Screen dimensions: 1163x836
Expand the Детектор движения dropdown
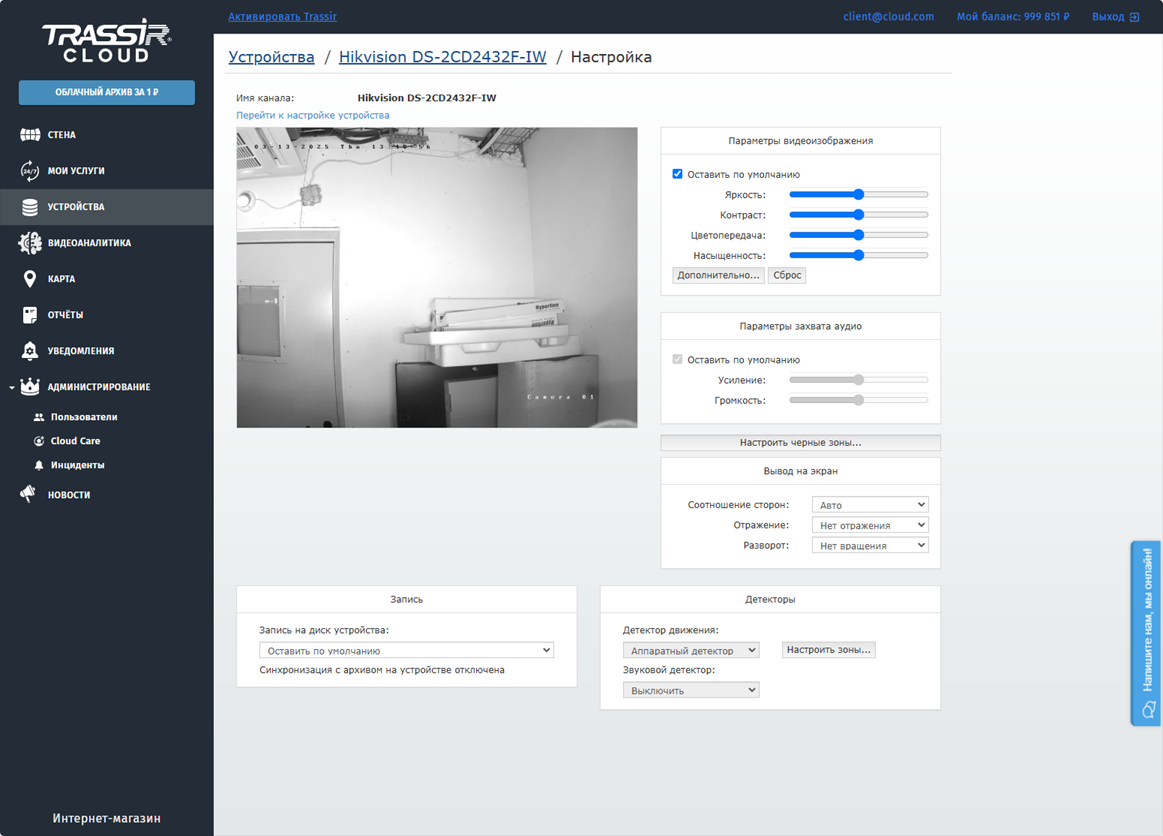pos(690,650)
